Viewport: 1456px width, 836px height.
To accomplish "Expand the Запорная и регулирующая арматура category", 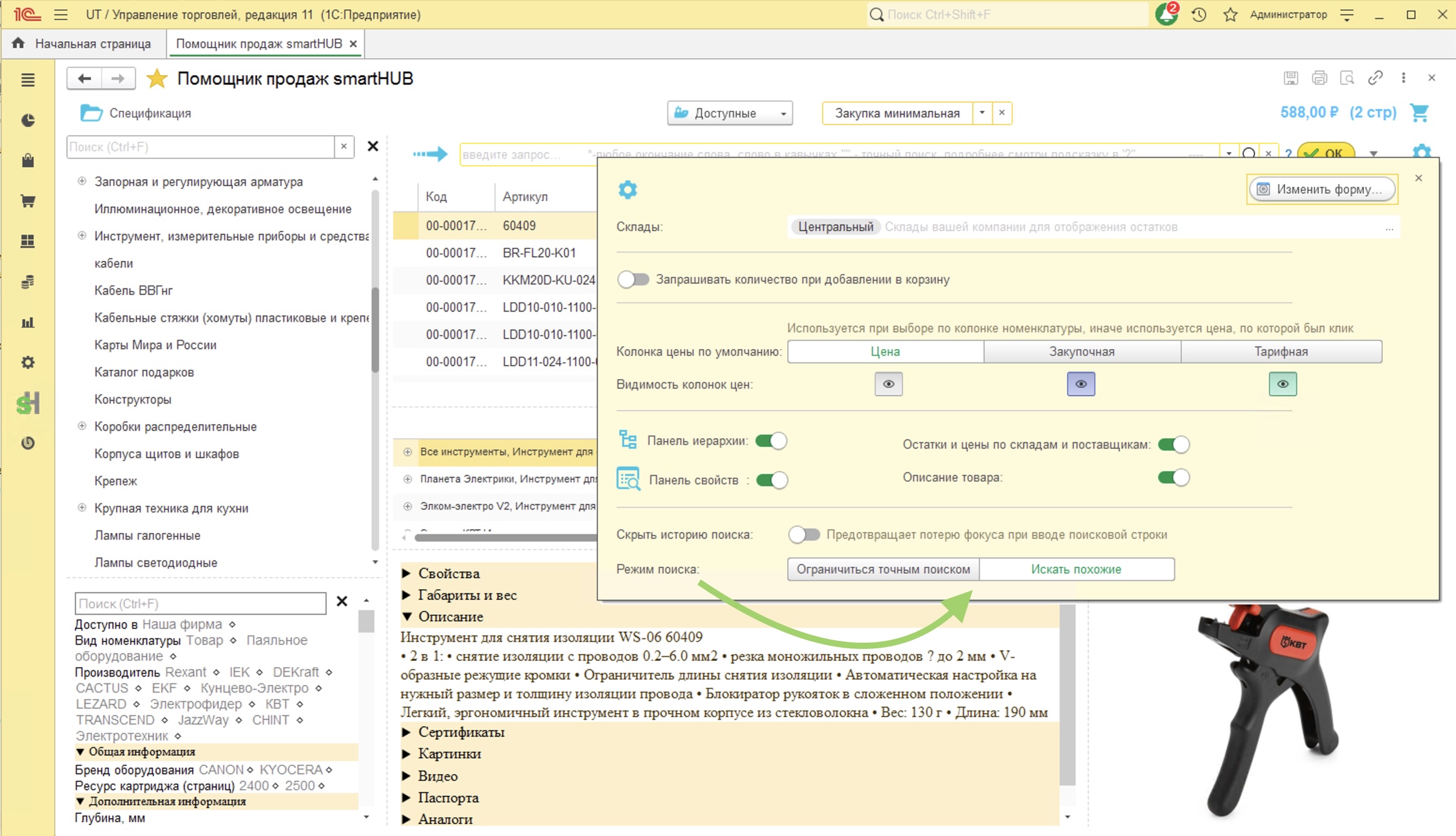I will [81, 181].
